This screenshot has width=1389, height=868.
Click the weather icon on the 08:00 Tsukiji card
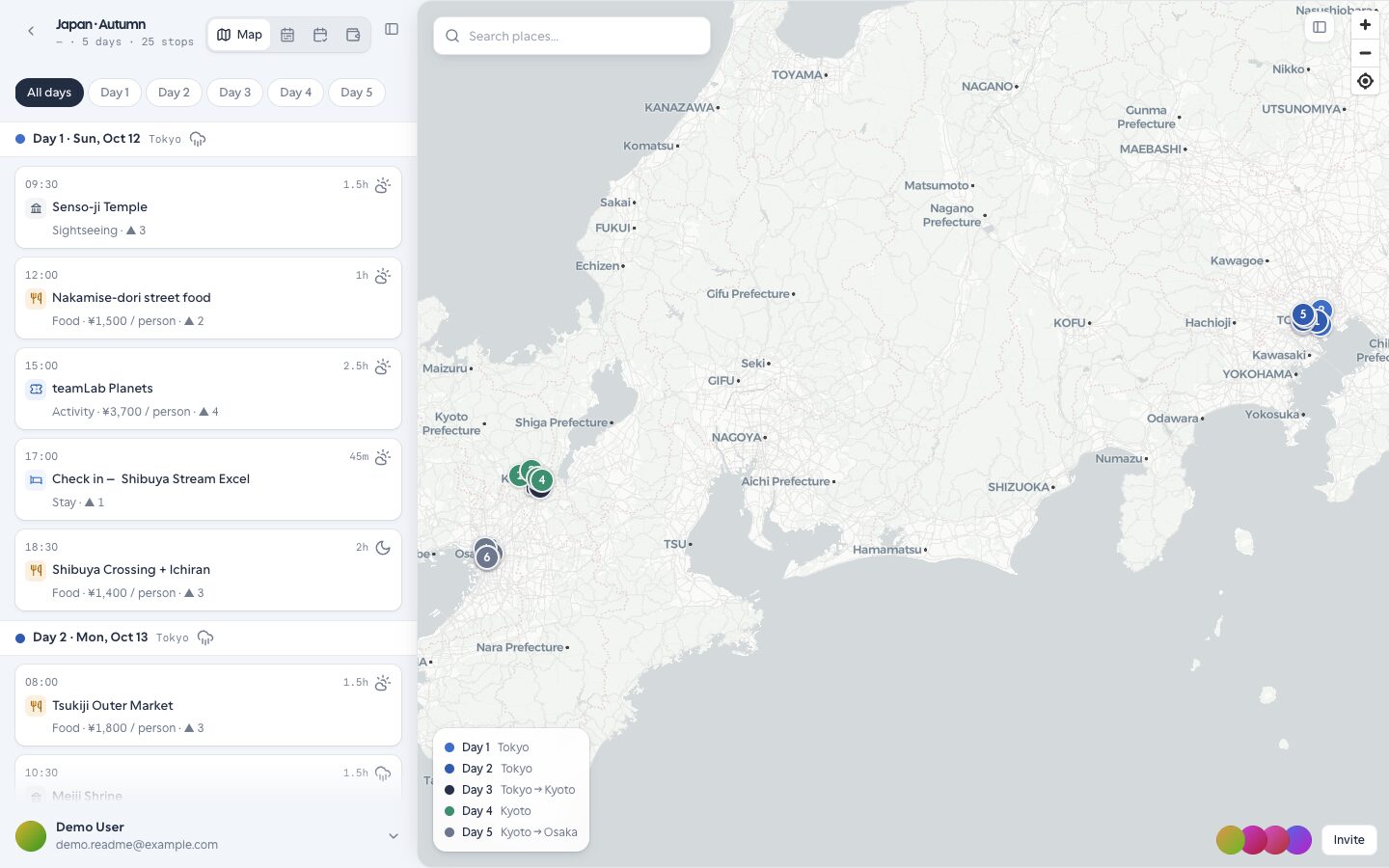click(383, 683)
